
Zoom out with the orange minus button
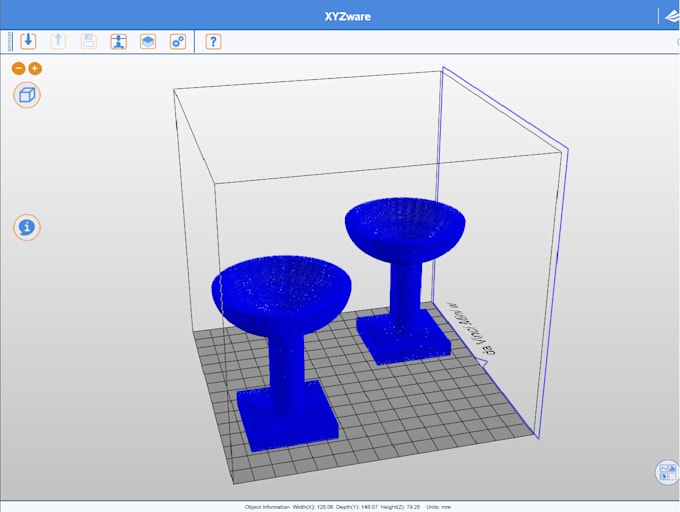pos(18,68)
